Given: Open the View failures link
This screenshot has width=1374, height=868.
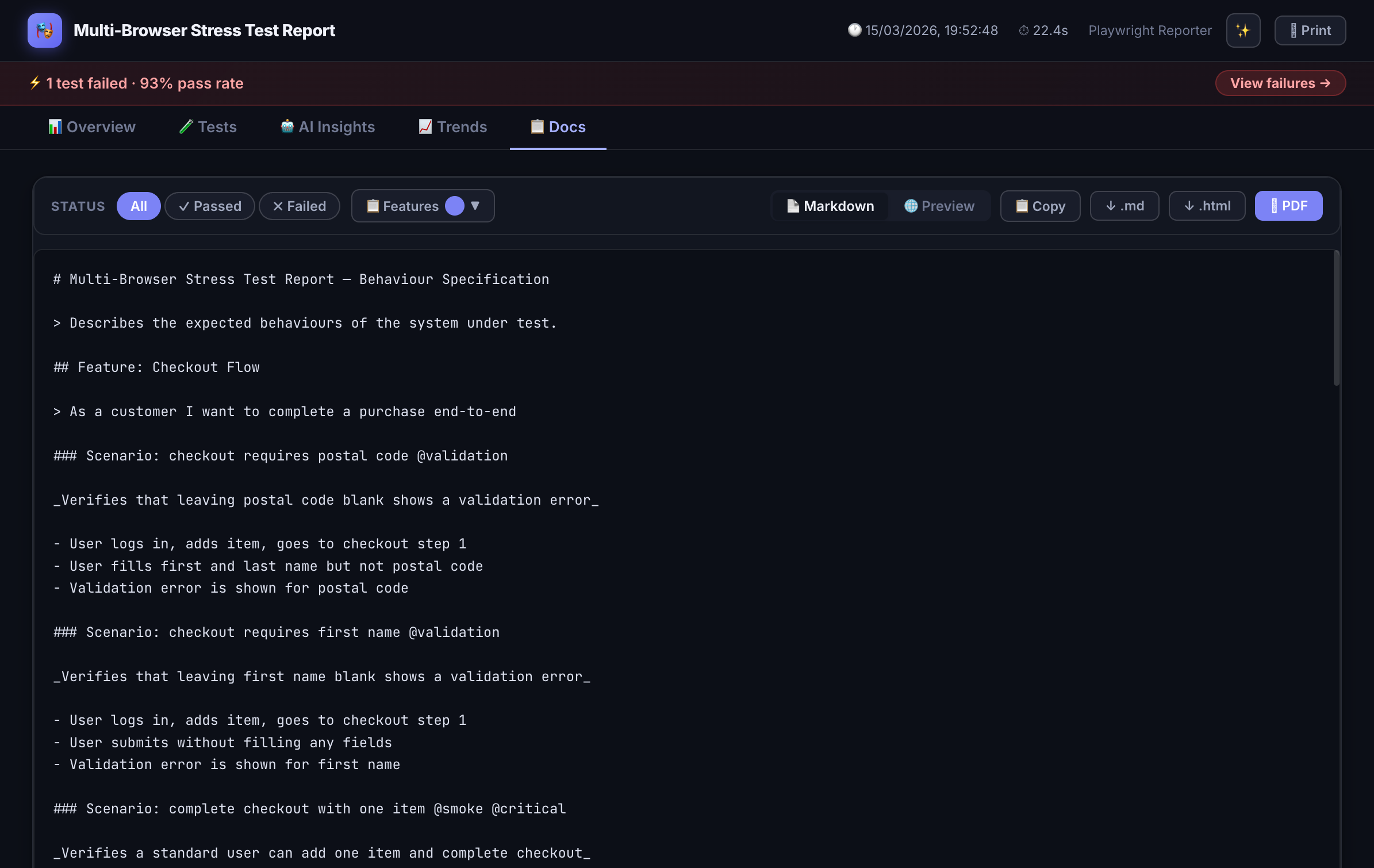Looking at the screenshot, I should [1280, 83].
